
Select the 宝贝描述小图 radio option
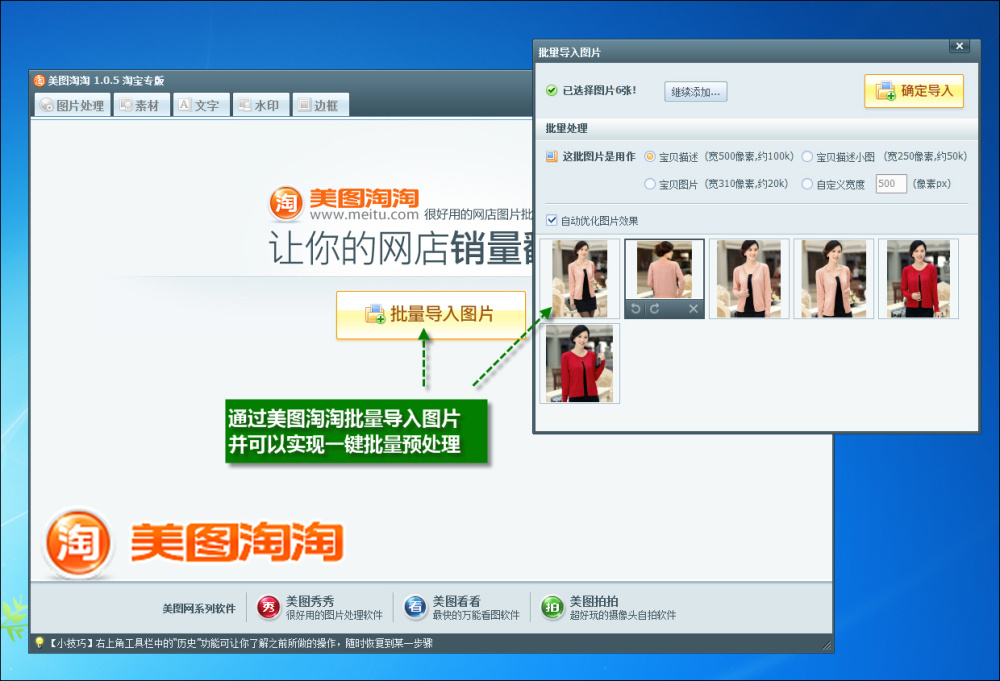807,156
